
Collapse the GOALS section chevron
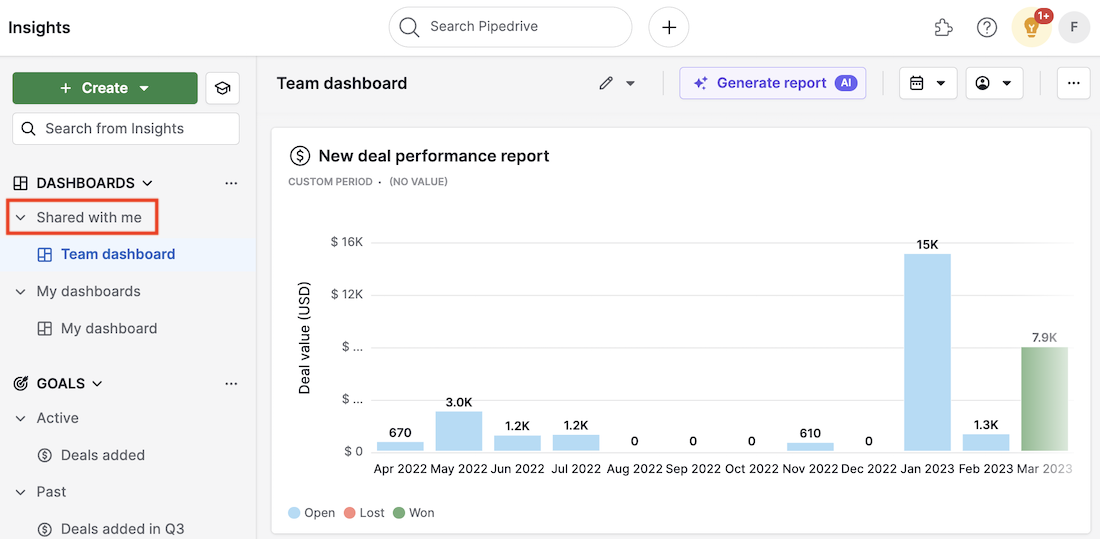coord(98,384)
